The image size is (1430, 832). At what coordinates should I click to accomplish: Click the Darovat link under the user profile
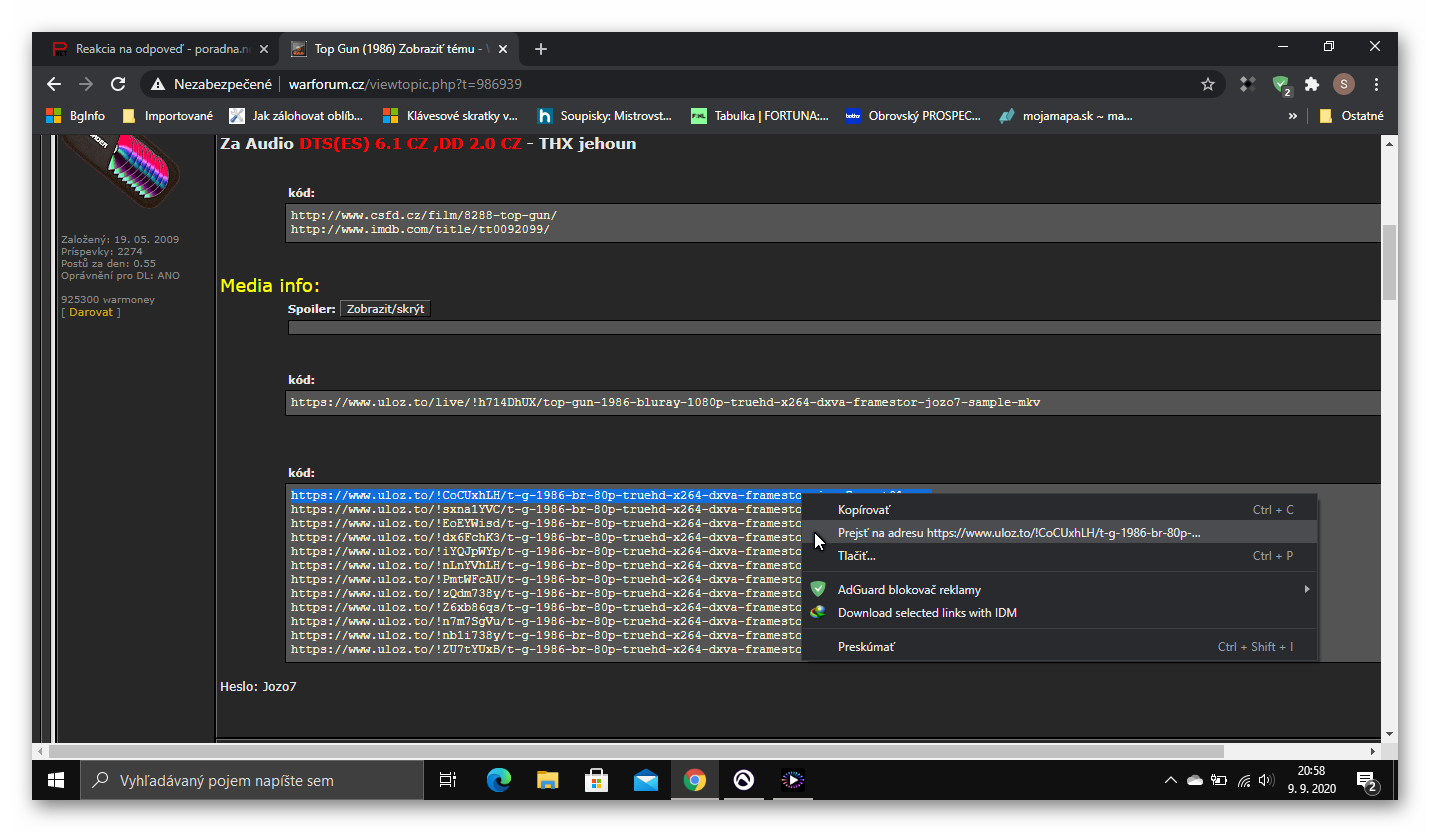pos(91,313)
